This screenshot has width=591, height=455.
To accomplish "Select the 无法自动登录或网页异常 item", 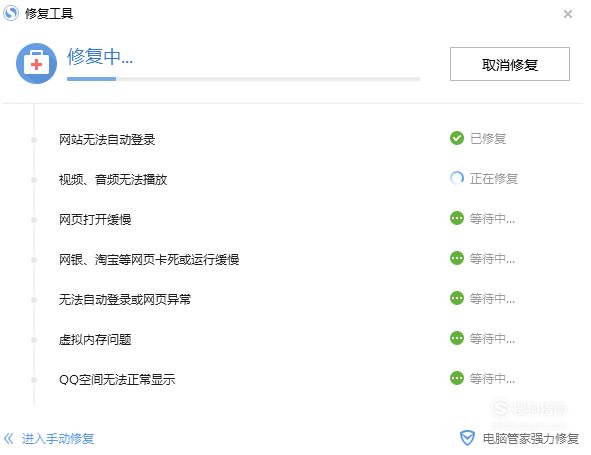I will pyautogui.click(x=125, y=299).
